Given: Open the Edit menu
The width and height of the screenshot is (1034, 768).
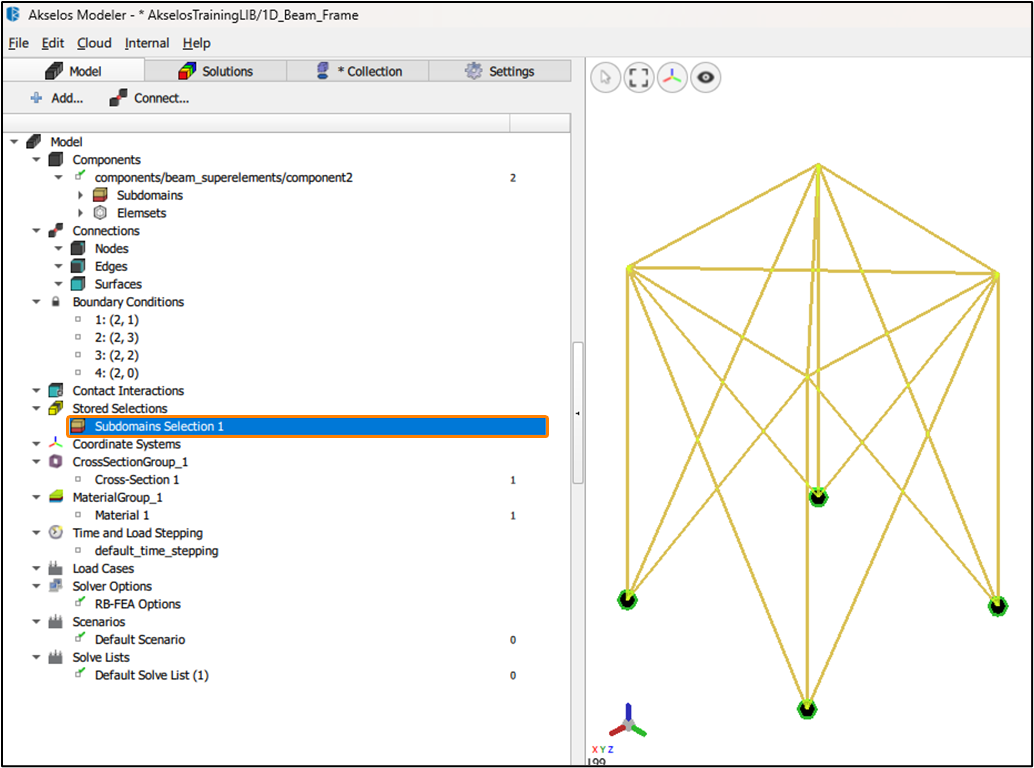Looking at the screenshot, I should (53, 43).
